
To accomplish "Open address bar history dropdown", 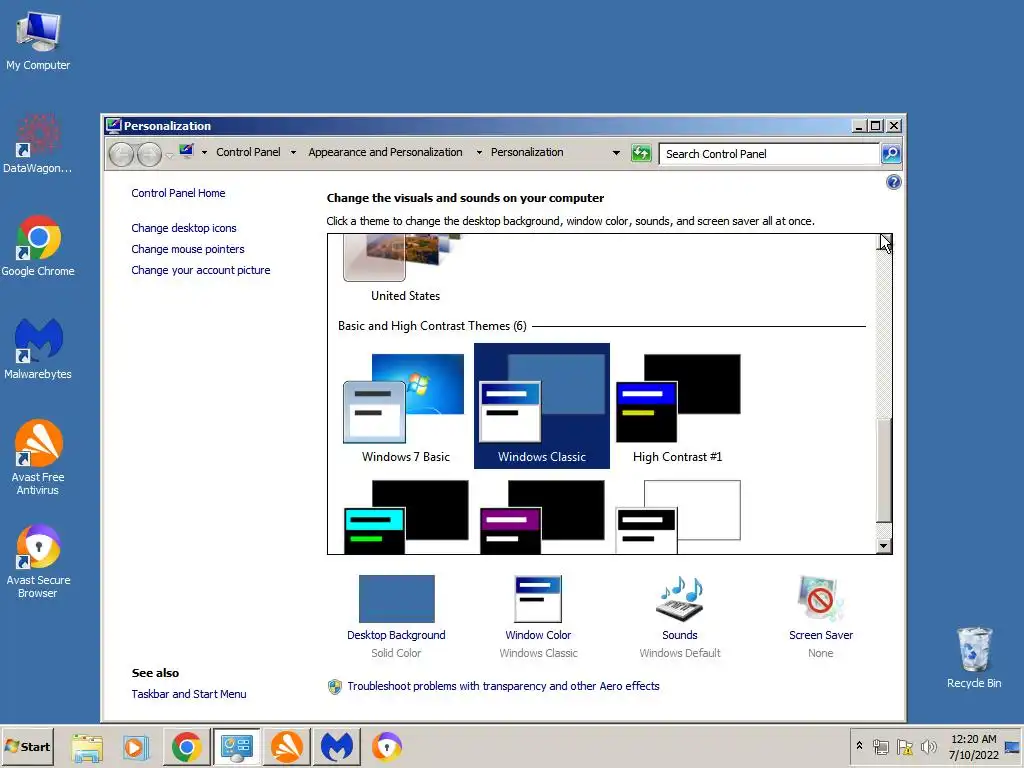I will click(x=616, y=153).
